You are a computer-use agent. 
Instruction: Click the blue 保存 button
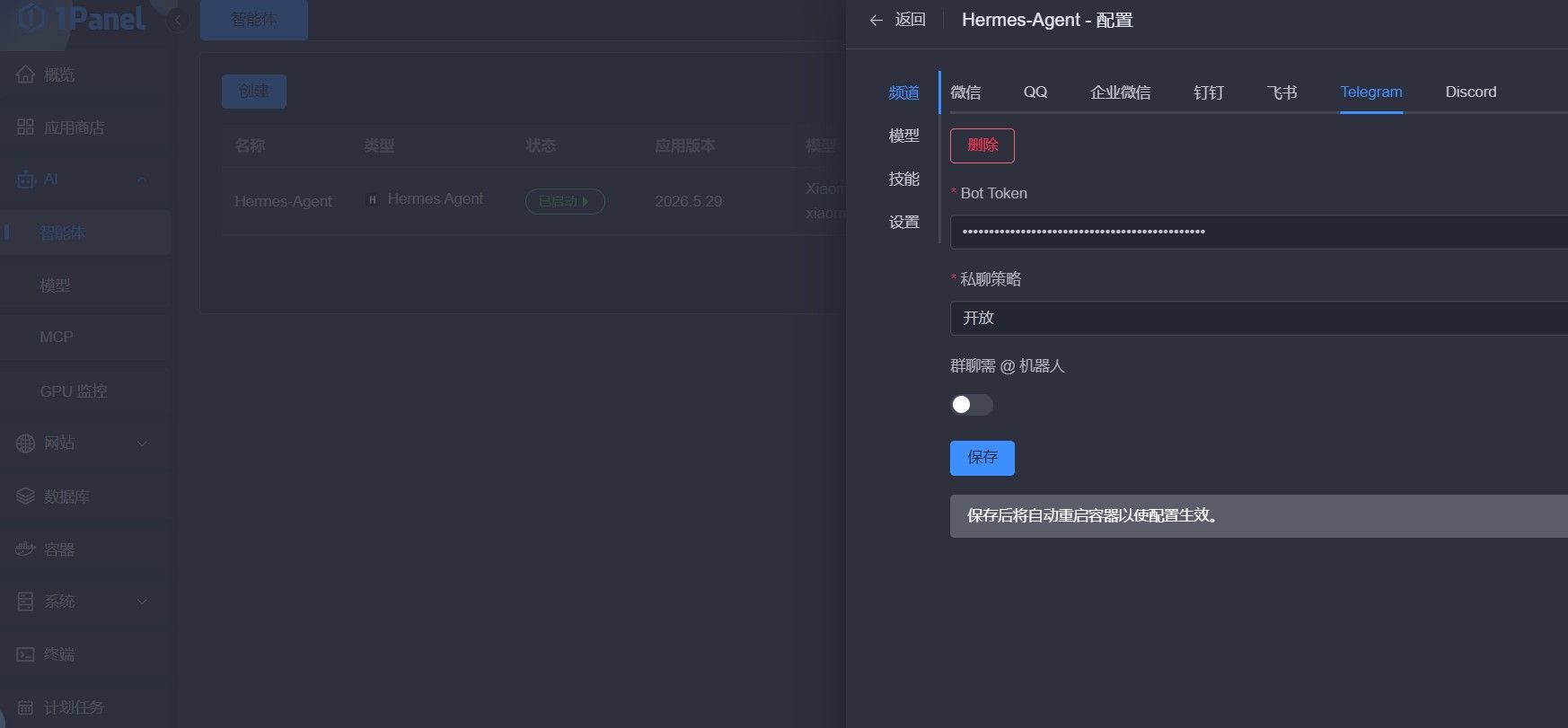tap(982, 458)
